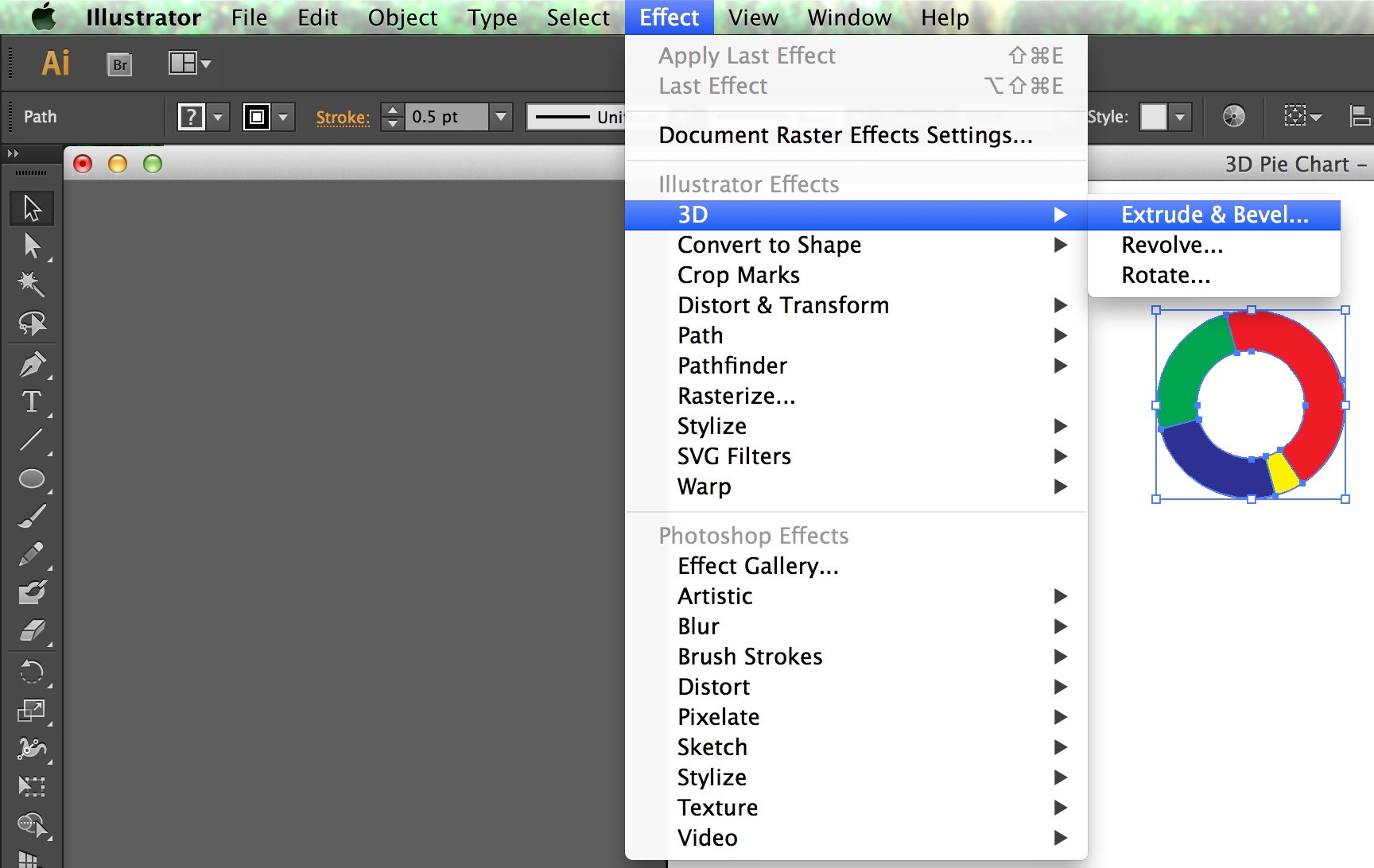Image resolution: width=1374 pixels, height=868 pixels.
Task: Click the Style swatch box
Action: (x=1154, y=117)
